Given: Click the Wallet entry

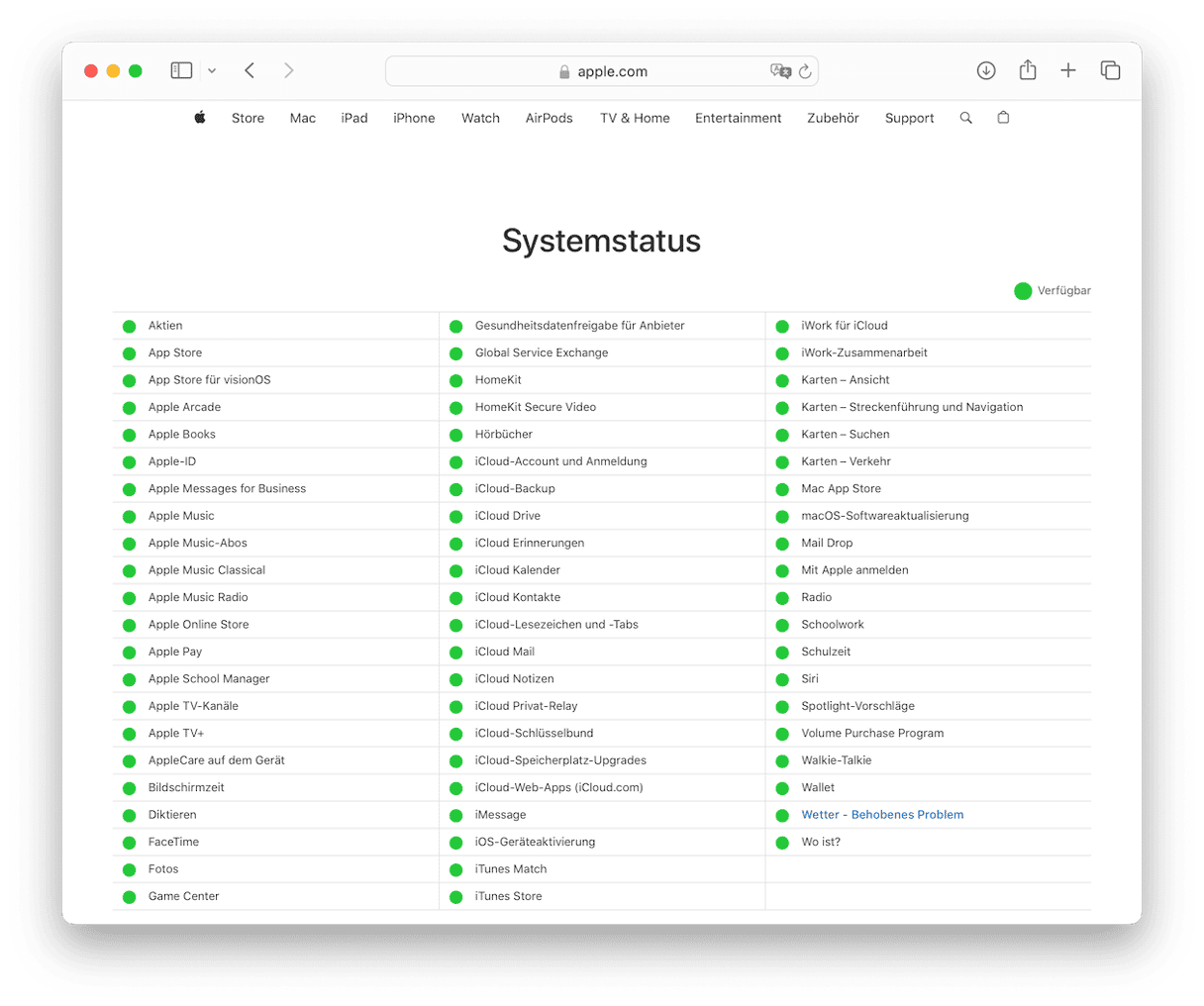Looking at the screenshot, I should coord(818,788).
